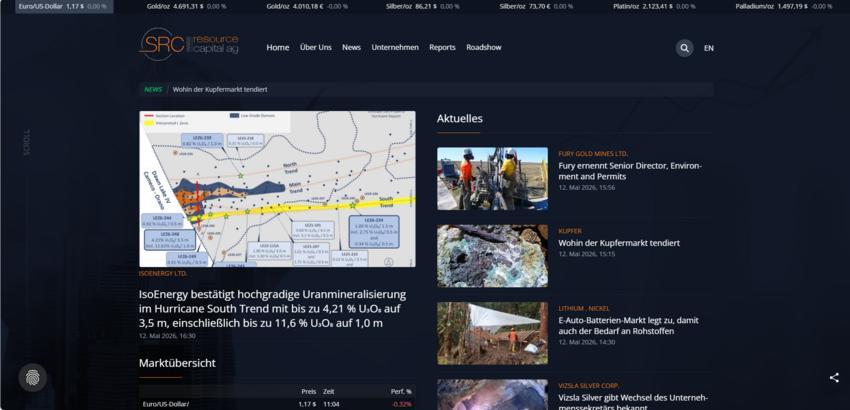This screenshot has width=850, height=410.
Task: Click the SRC resource capital ag logo
Action: click(189, 44)
